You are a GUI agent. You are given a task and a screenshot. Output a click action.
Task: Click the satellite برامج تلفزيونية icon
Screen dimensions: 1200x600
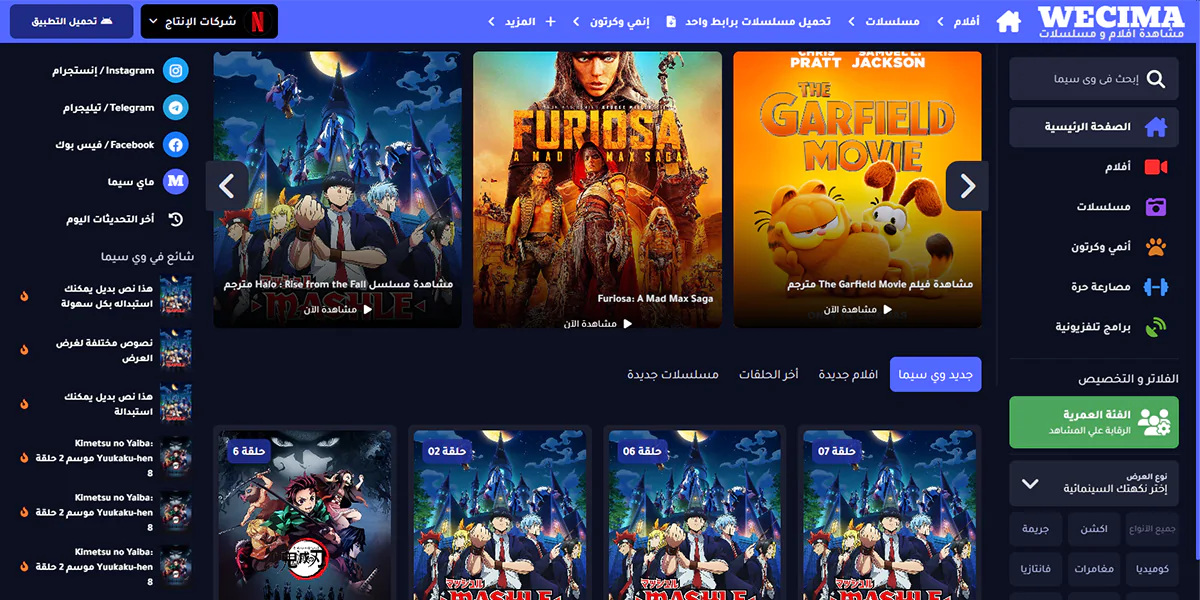tap(1156, 327)
